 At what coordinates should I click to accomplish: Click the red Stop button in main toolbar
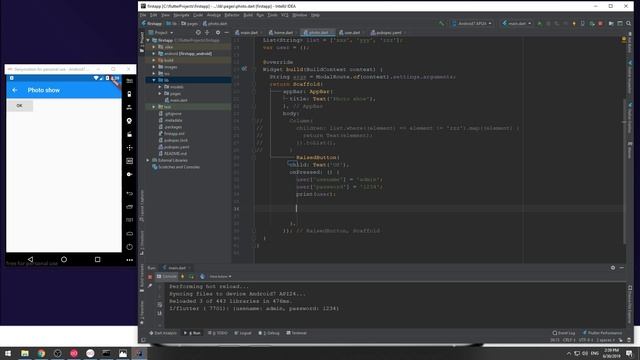pyautogui.click(x=600, y=24)
